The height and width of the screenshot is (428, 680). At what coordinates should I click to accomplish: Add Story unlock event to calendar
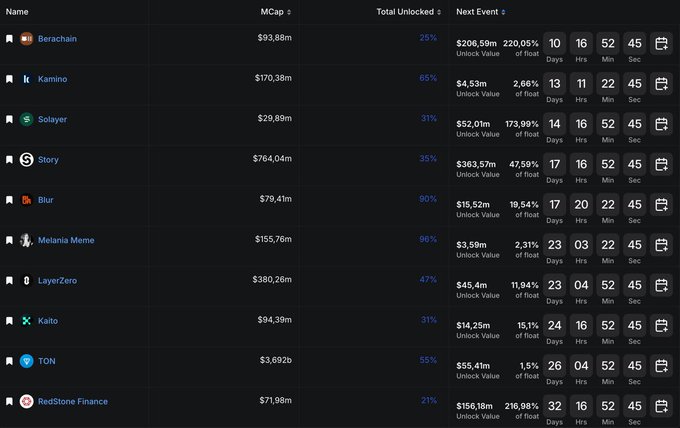(661, 164)
